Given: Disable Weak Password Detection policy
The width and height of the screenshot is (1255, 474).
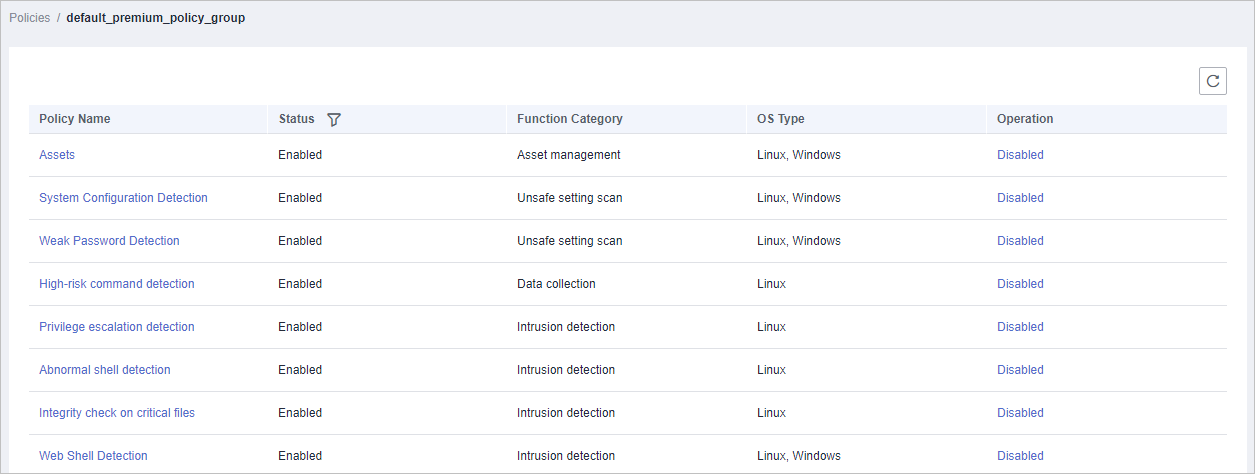Looking at the screenshot, I should [1020, 241].
